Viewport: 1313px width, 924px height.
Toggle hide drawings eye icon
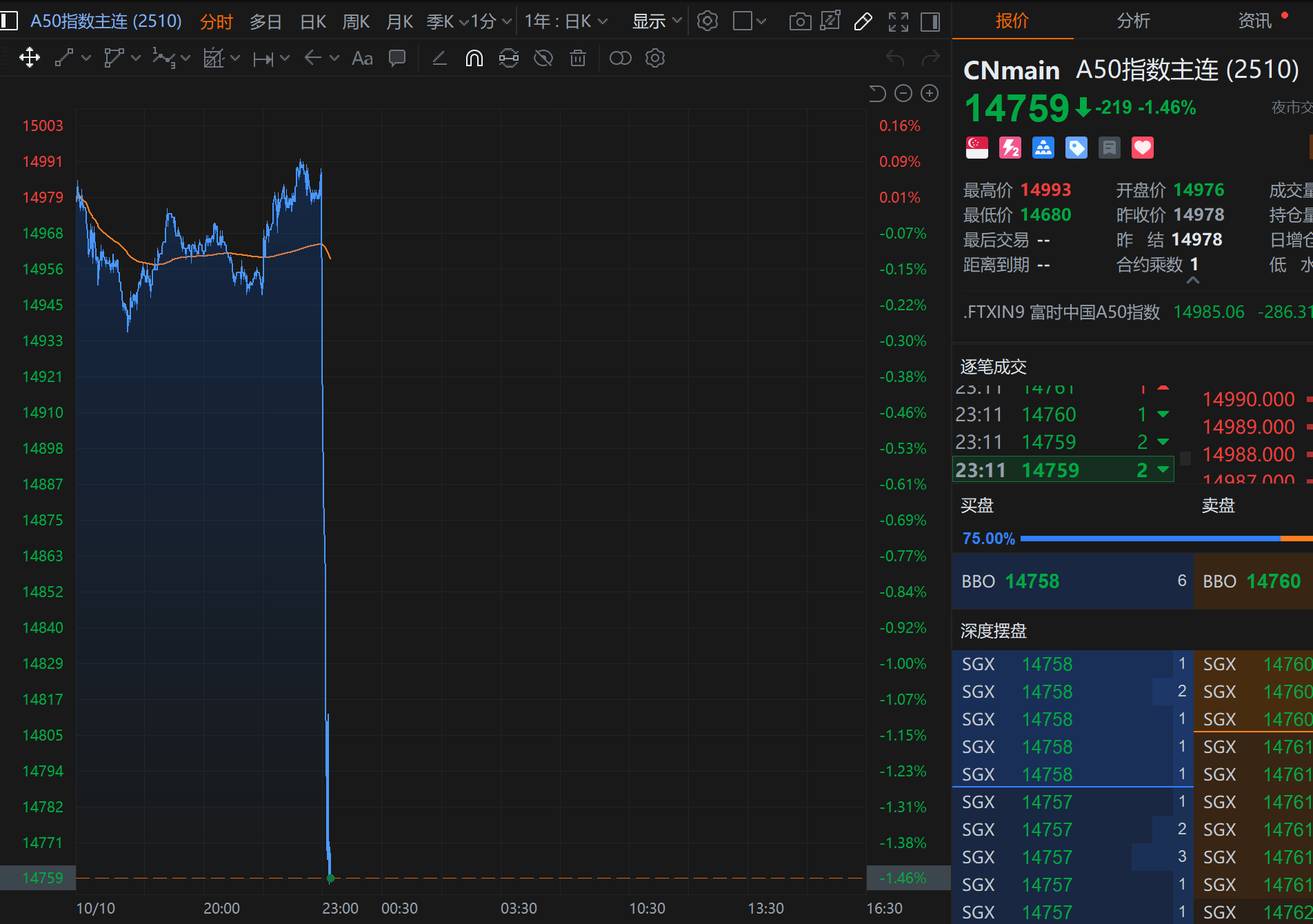pyautogui.click(x=543, y=59)
